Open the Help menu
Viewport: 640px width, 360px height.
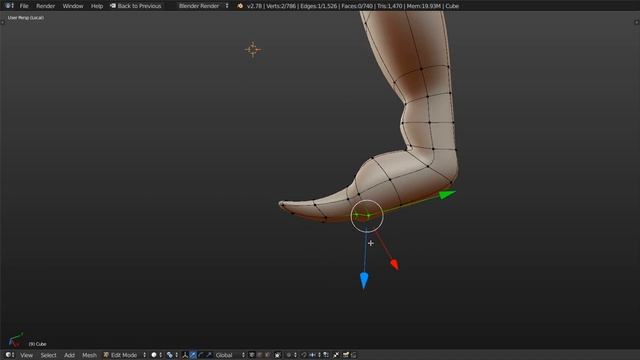(x=97, y=6)
